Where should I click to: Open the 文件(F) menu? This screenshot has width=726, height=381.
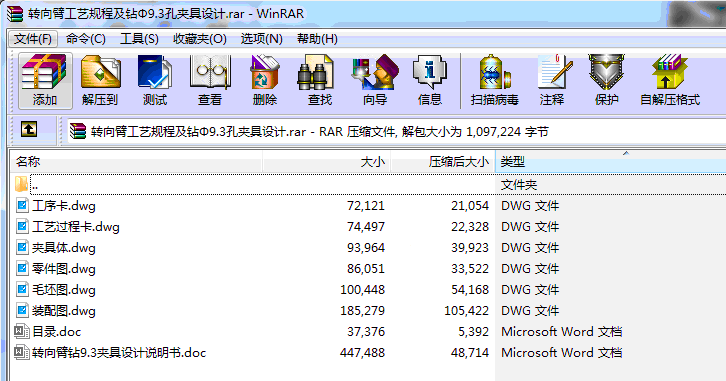(33, 38)
